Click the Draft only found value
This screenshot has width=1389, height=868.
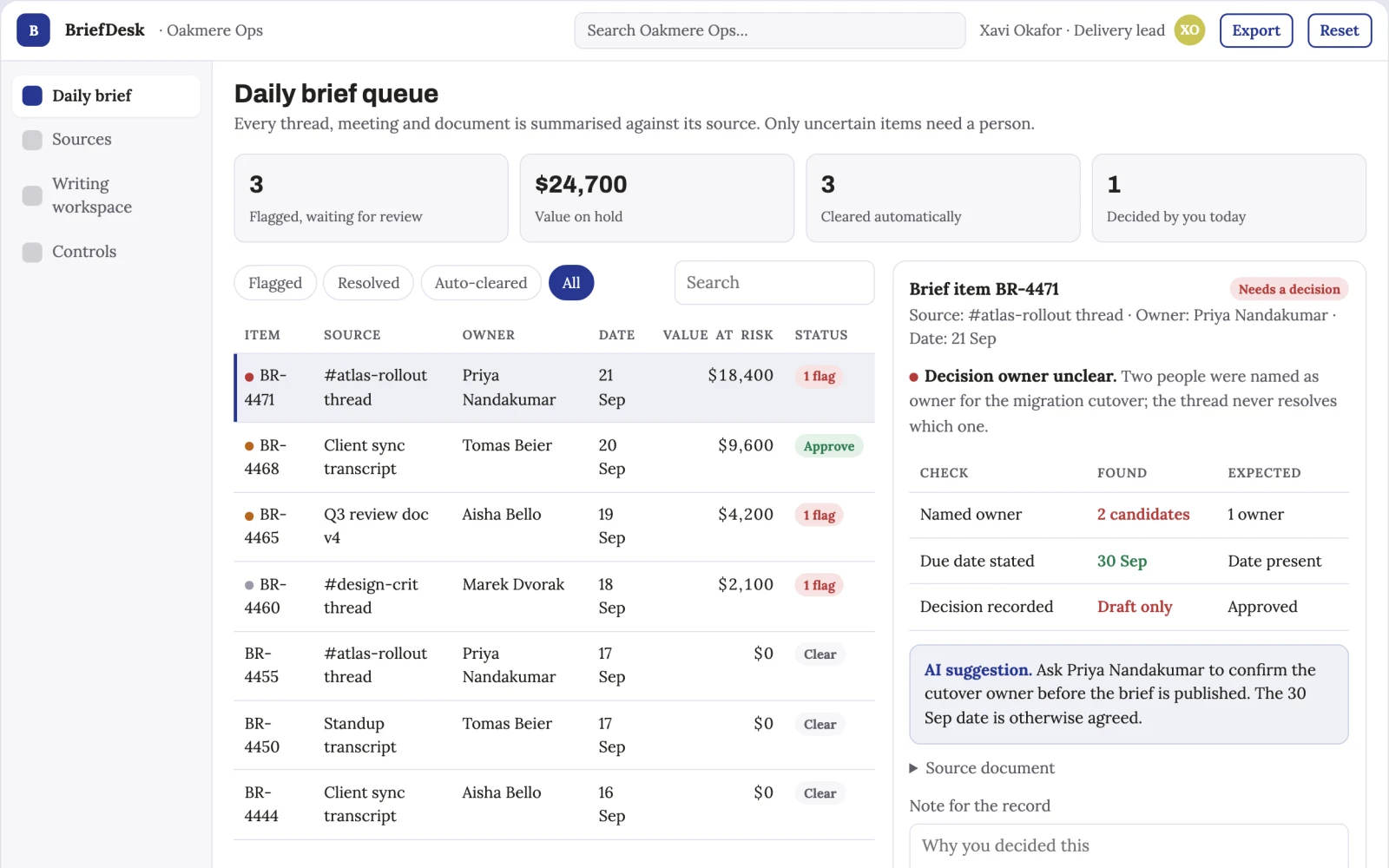tap(1135, 607)
